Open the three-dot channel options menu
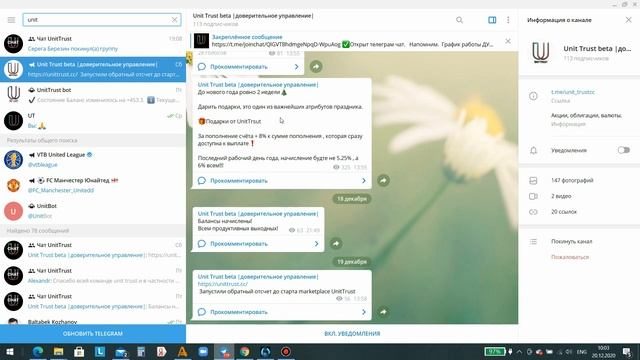This screenshot has height=360, width=640. click(508, 20)
